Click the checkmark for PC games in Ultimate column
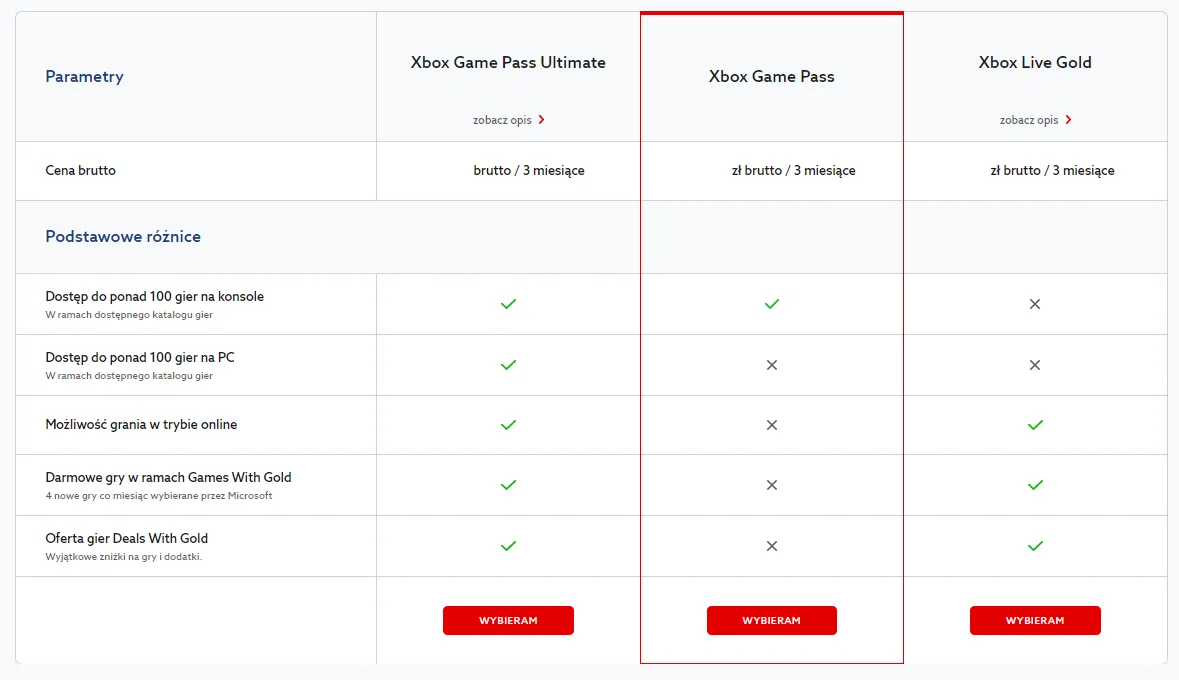Screen dimensions: 1179x680 point(508,365)
